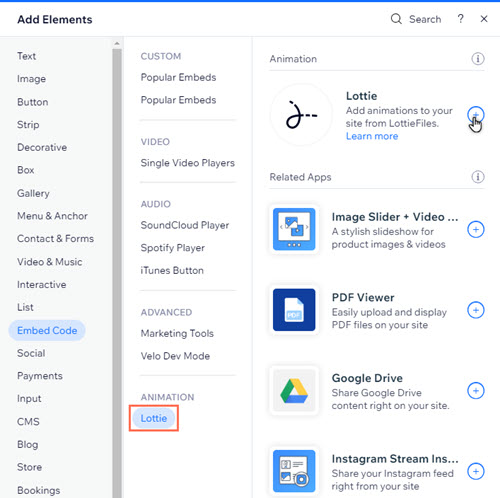Screen dimensions: 500x498
Task: Click the Search magnifier in header
Action: [396, 19]
